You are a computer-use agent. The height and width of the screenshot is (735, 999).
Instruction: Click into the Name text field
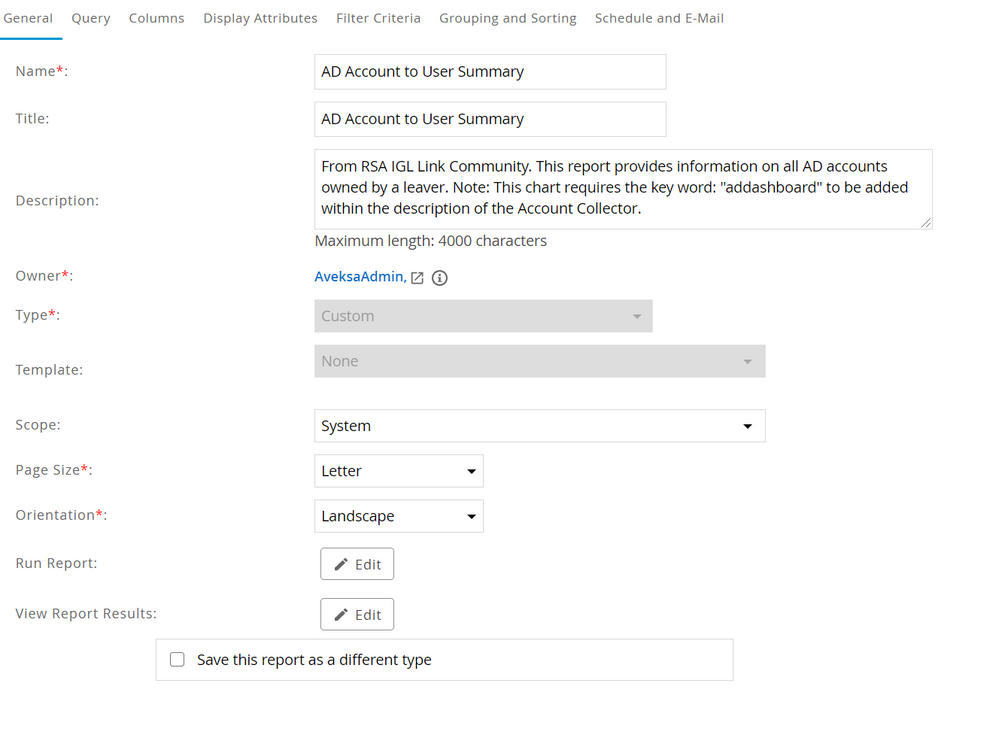pyautogui.click(x=489, y=72)
